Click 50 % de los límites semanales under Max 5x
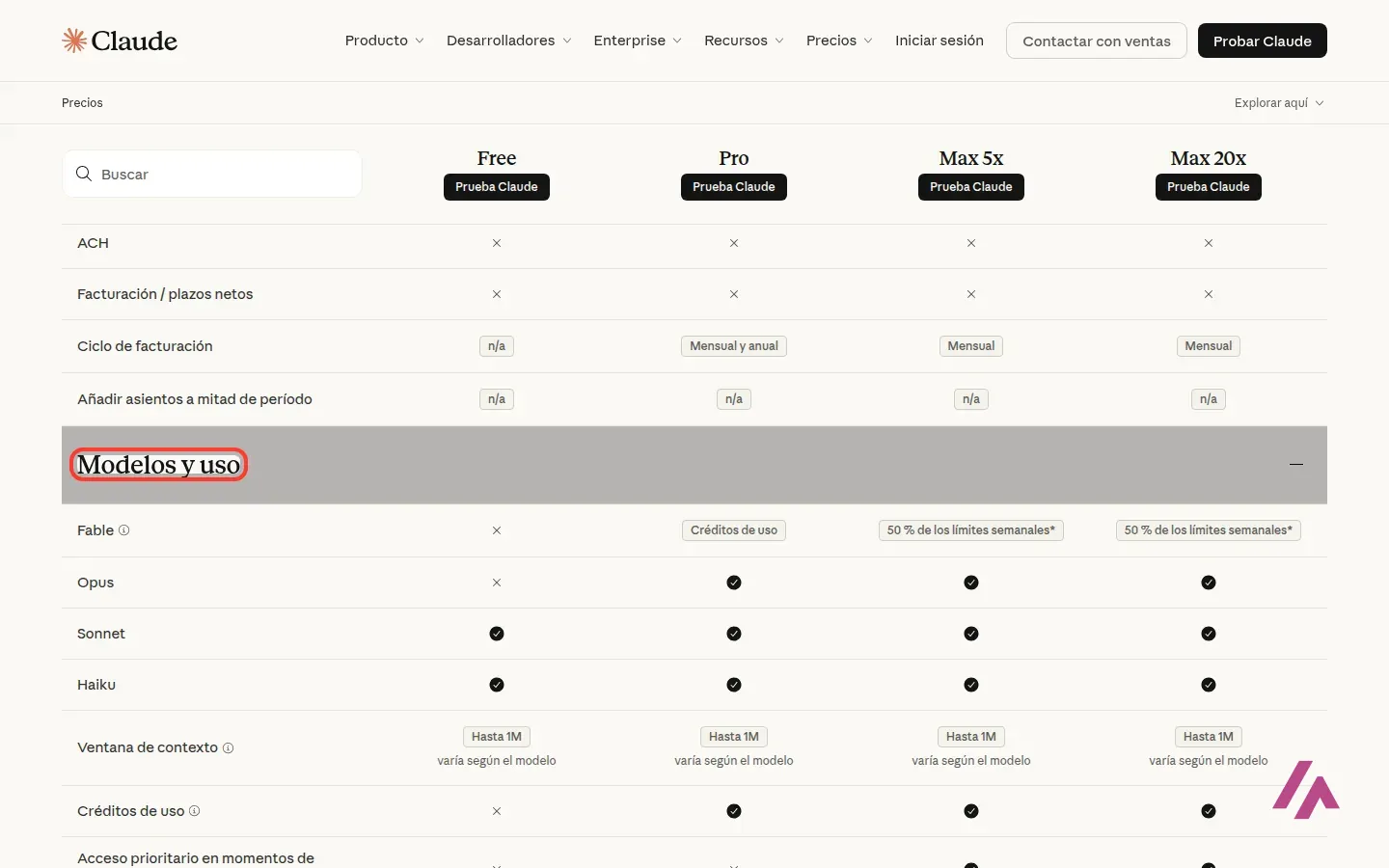 pos(971,530)
